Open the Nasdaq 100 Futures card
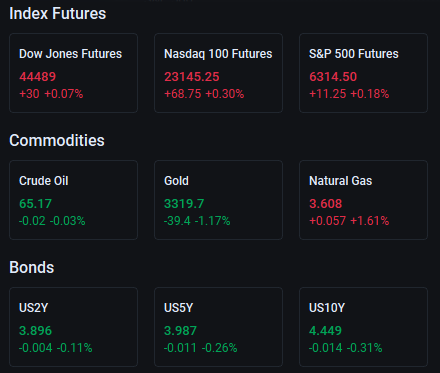 (218, 73)
